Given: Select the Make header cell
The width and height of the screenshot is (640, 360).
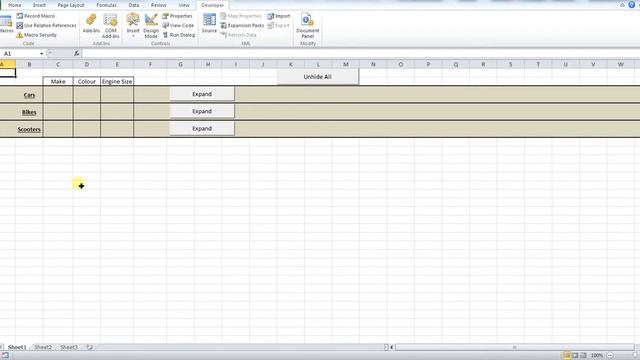Looking at the screenshot, I should (x=58, y=81).
